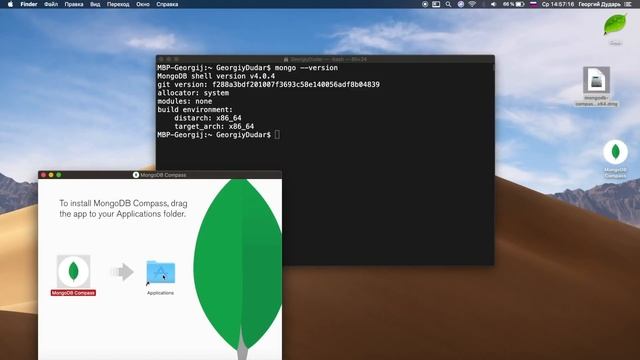Click the git version hash line in Terminal
The height and width of the screenshot is (360, 640).
point(269,84)
